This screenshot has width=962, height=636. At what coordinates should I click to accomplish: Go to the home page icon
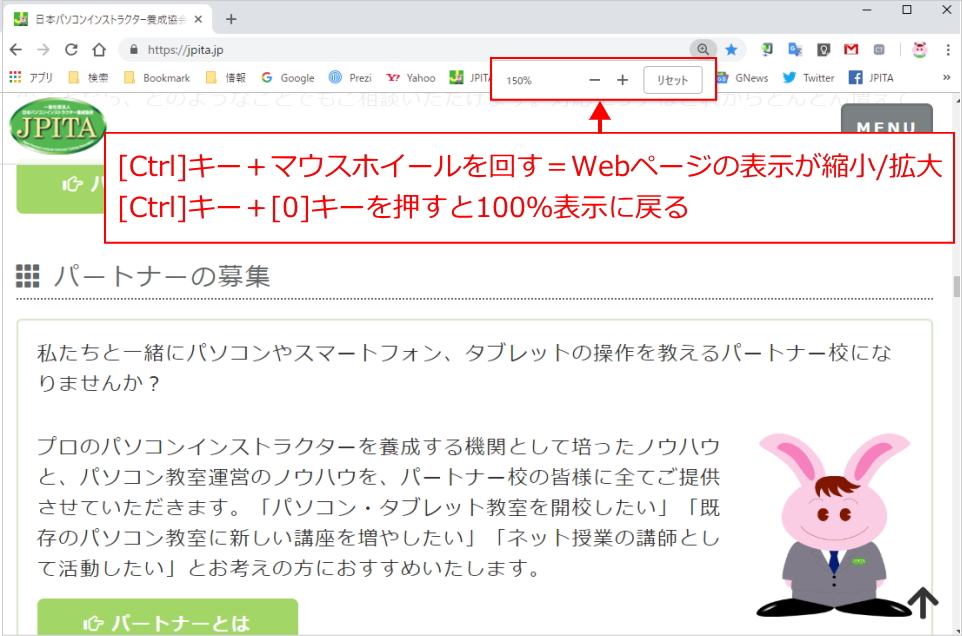click(x=98, y=49)
